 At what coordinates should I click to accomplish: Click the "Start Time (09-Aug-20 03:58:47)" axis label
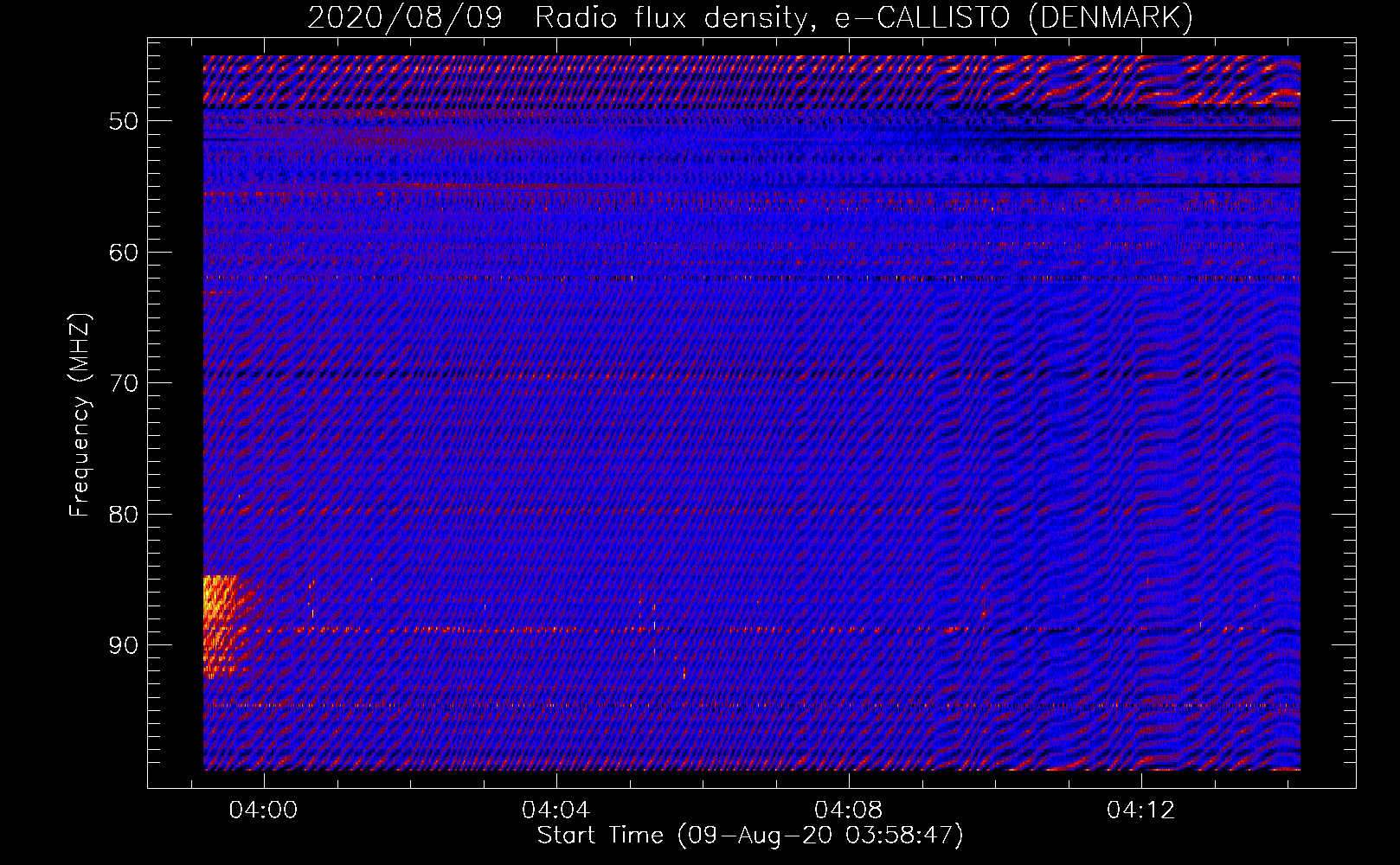pos(750,836)
